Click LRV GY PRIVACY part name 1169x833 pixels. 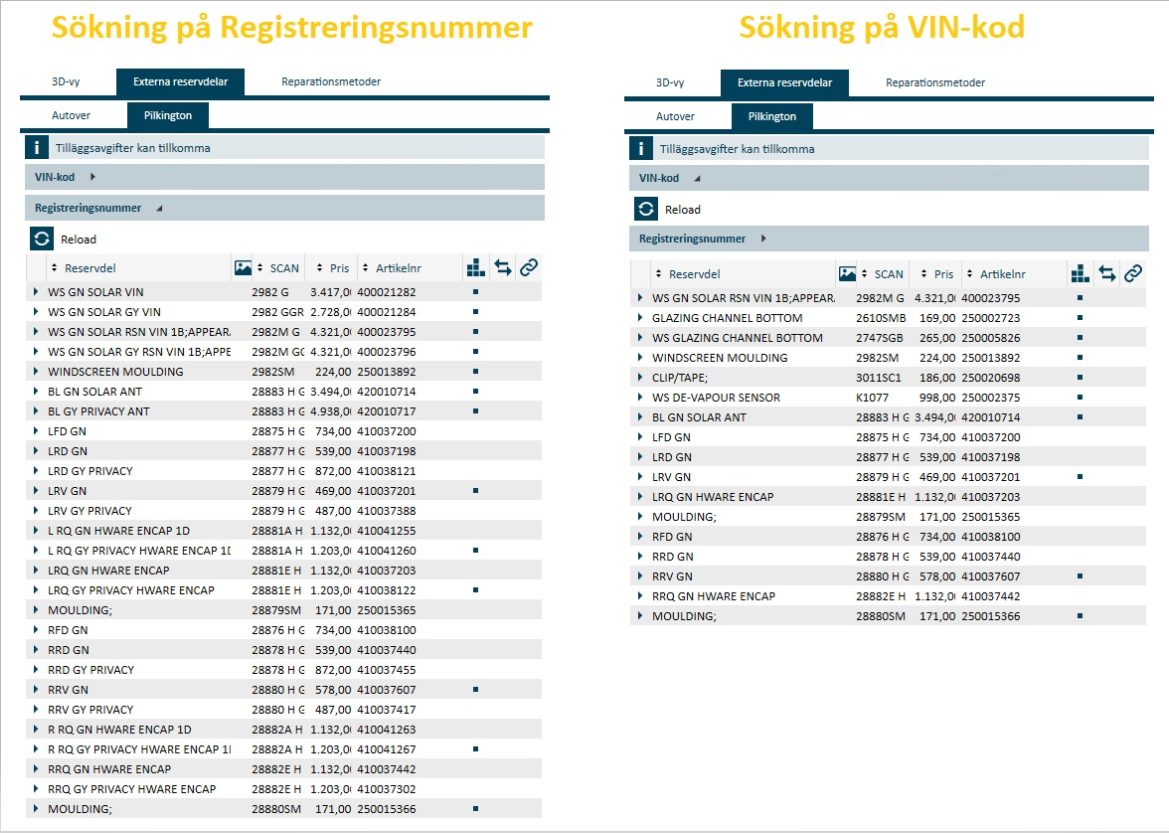pyautogui.click(x=89, y=511)
